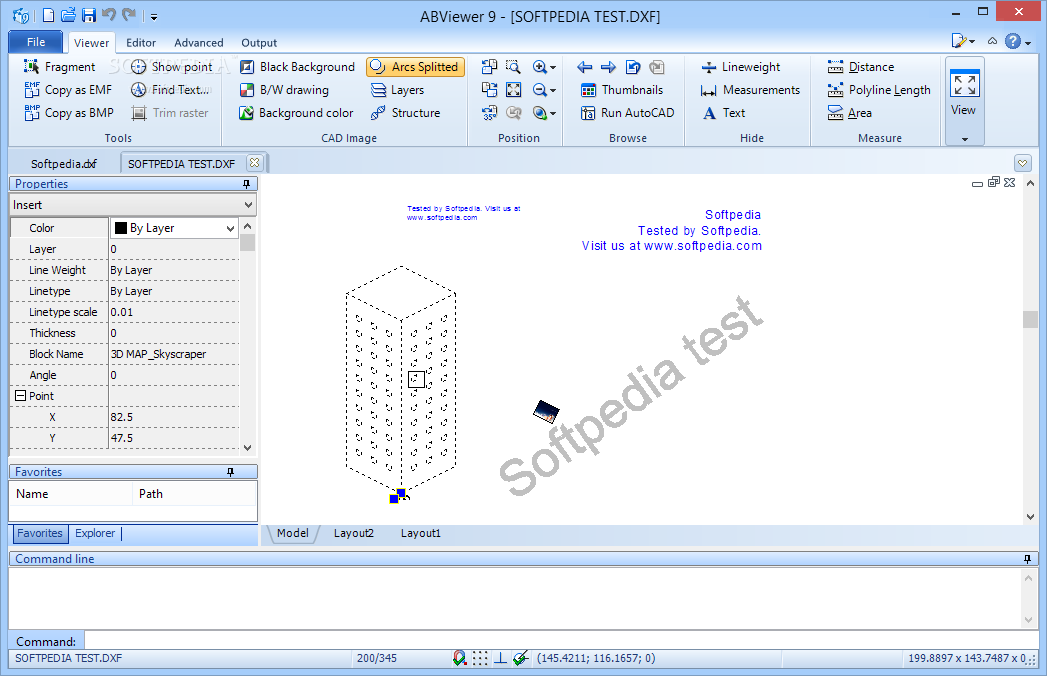Collapse the Point property group
This screenshot has width=1047, height=676.
(x=21, y=395)
